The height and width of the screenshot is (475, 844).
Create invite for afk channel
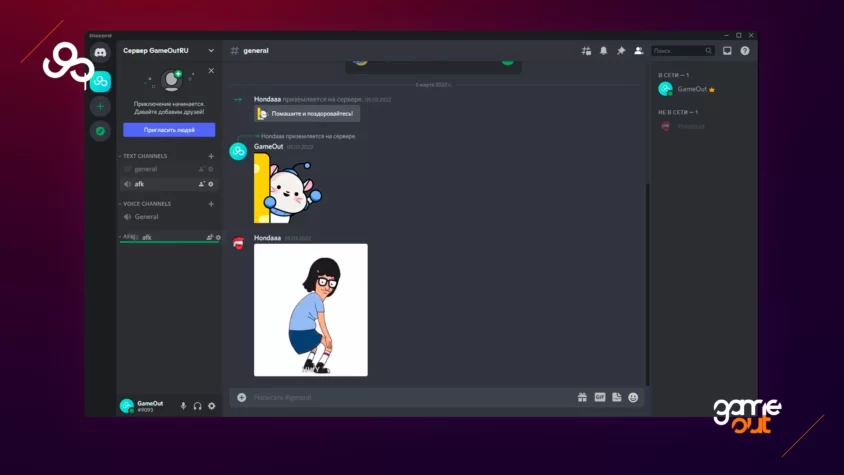[x=202, y=184]
